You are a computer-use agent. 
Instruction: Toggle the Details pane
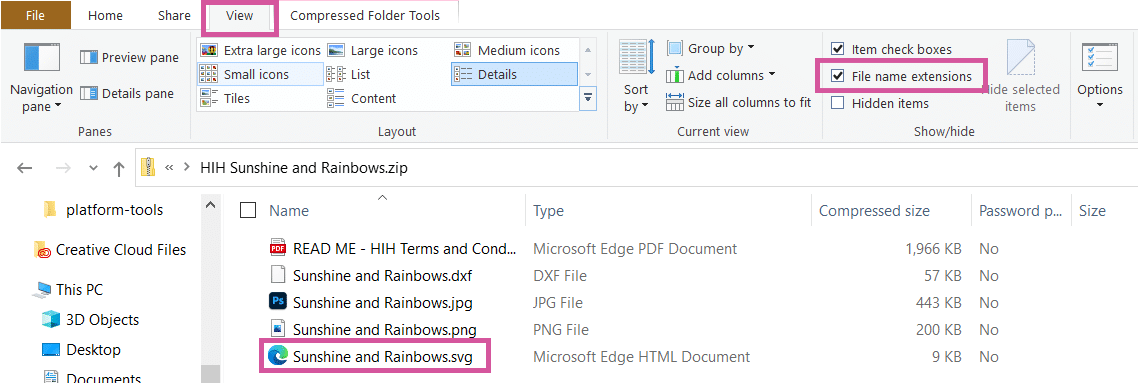click(x=127, y=93)
